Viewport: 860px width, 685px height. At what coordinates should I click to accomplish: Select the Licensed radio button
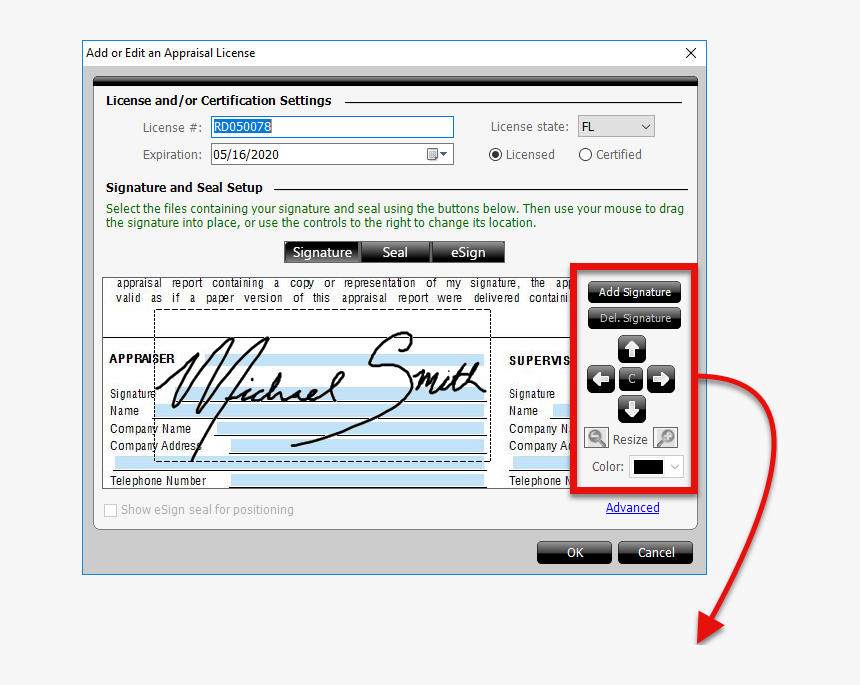495,154
